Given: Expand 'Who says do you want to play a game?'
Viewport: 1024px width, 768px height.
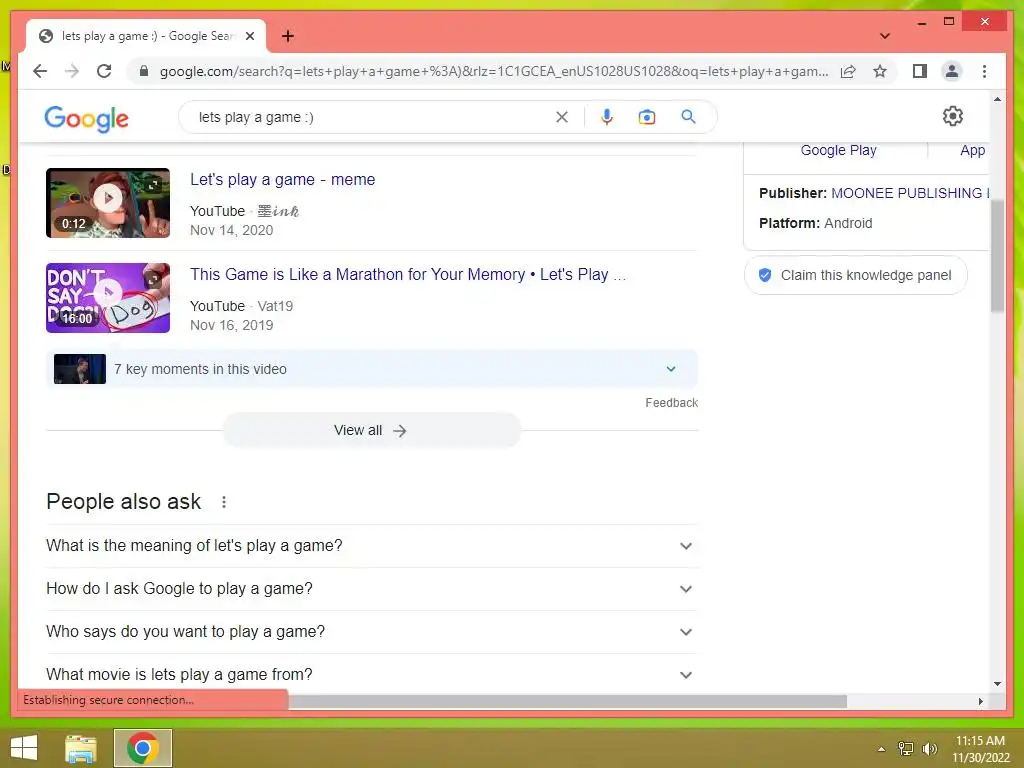Looking at the screenshot, I should (x=372, y=632).
